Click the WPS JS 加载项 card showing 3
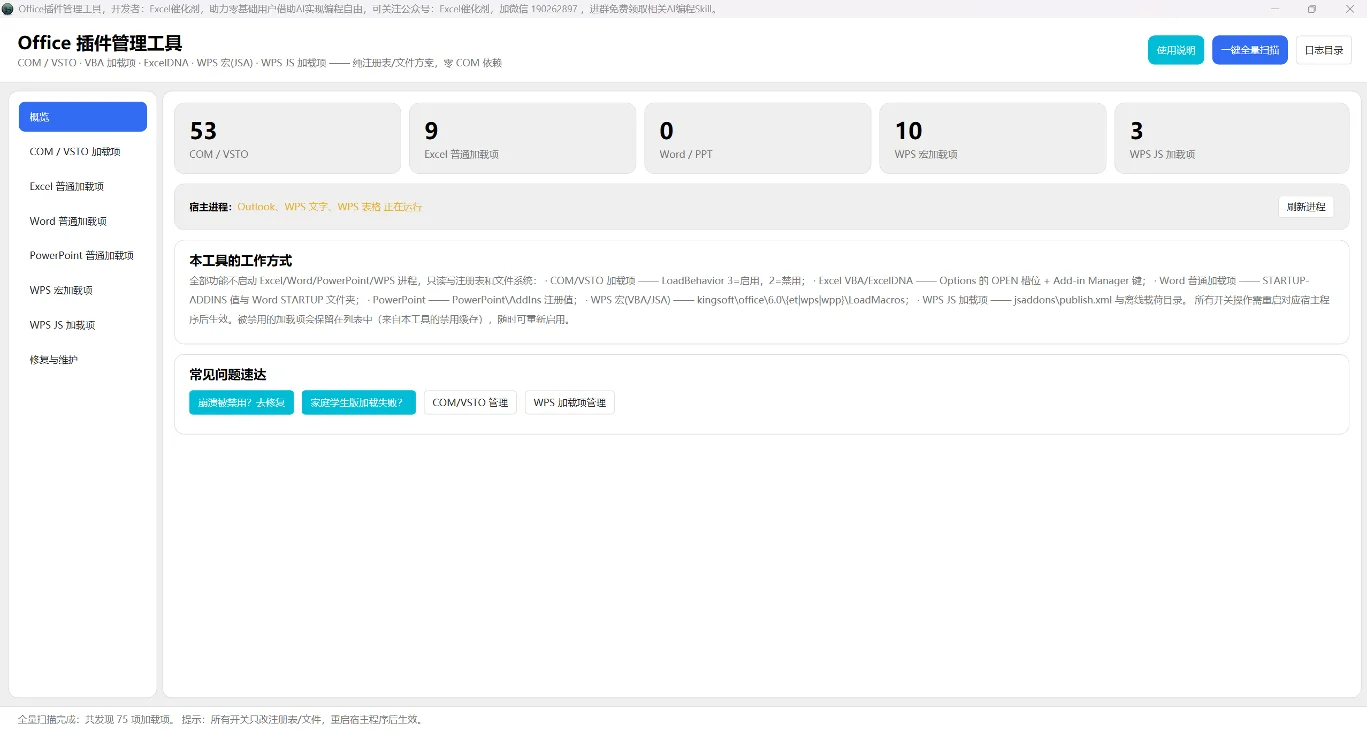Image resolution: width=1367 pixels, height=731 pixels. [1232, 138]
